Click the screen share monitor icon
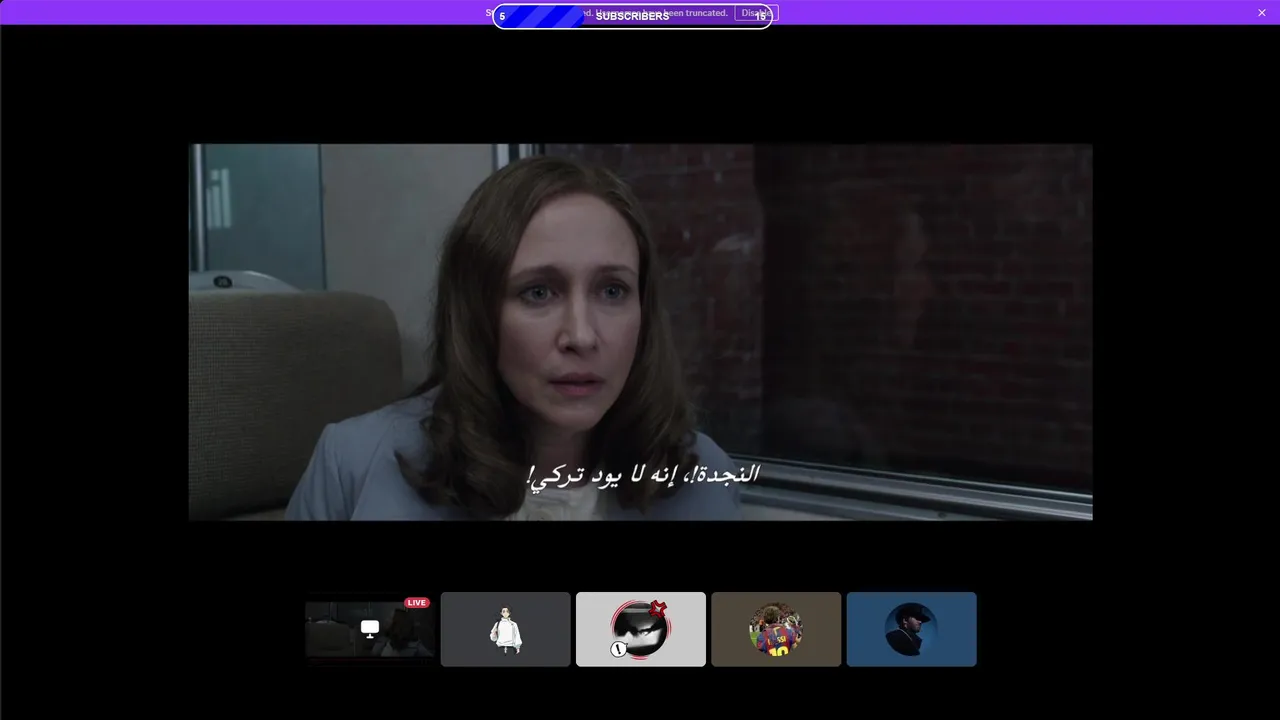 pyautogui.click(x=370, y=629)
